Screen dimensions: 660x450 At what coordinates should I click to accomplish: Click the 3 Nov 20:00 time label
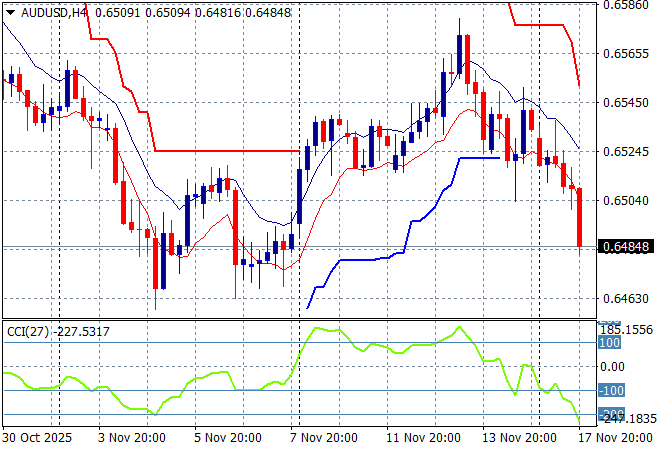click(x=131, y=438)
